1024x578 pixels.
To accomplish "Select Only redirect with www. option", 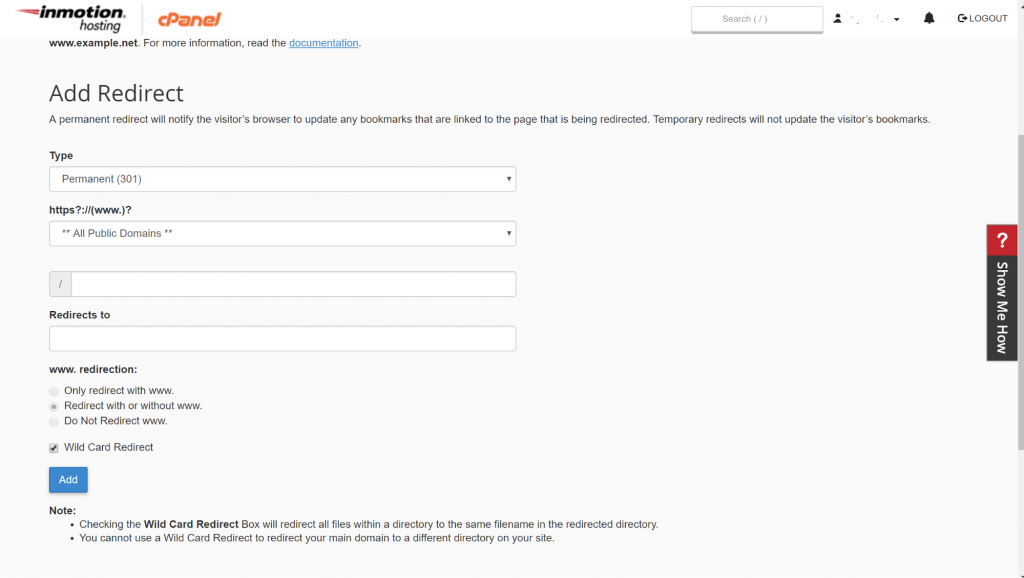I will [x=54, y=391].
